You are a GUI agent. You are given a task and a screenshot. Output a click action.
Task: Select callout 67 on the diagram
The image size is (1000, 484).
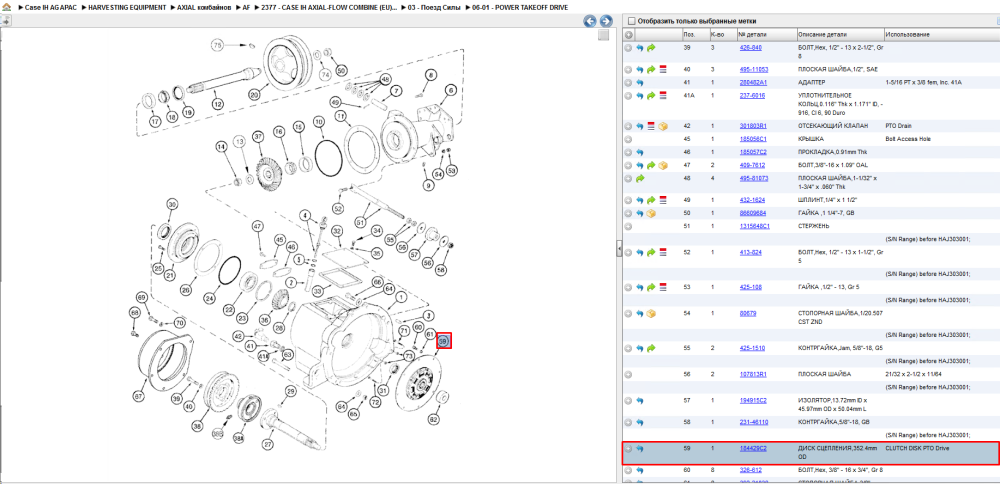pos(138,397)
